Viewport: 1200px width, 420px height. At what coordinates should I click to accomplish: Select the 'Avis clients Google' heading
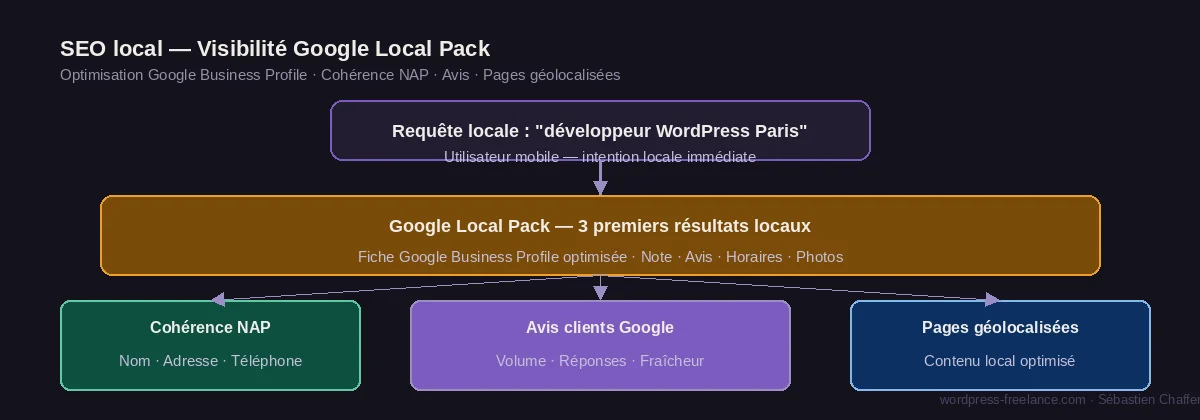pyautogui.click(x=600, y=327)
